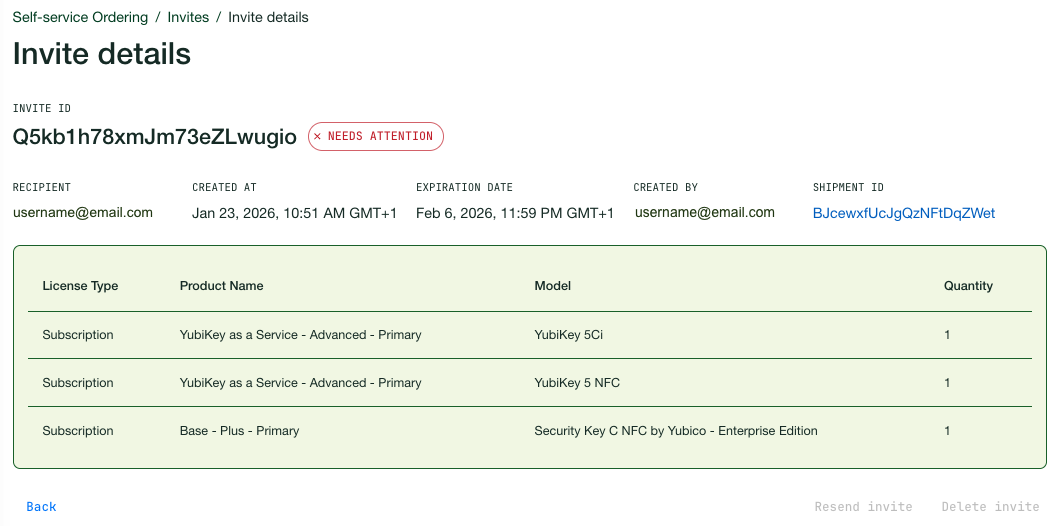Click the Back link

pyautogui.click(x=41, y=507)
